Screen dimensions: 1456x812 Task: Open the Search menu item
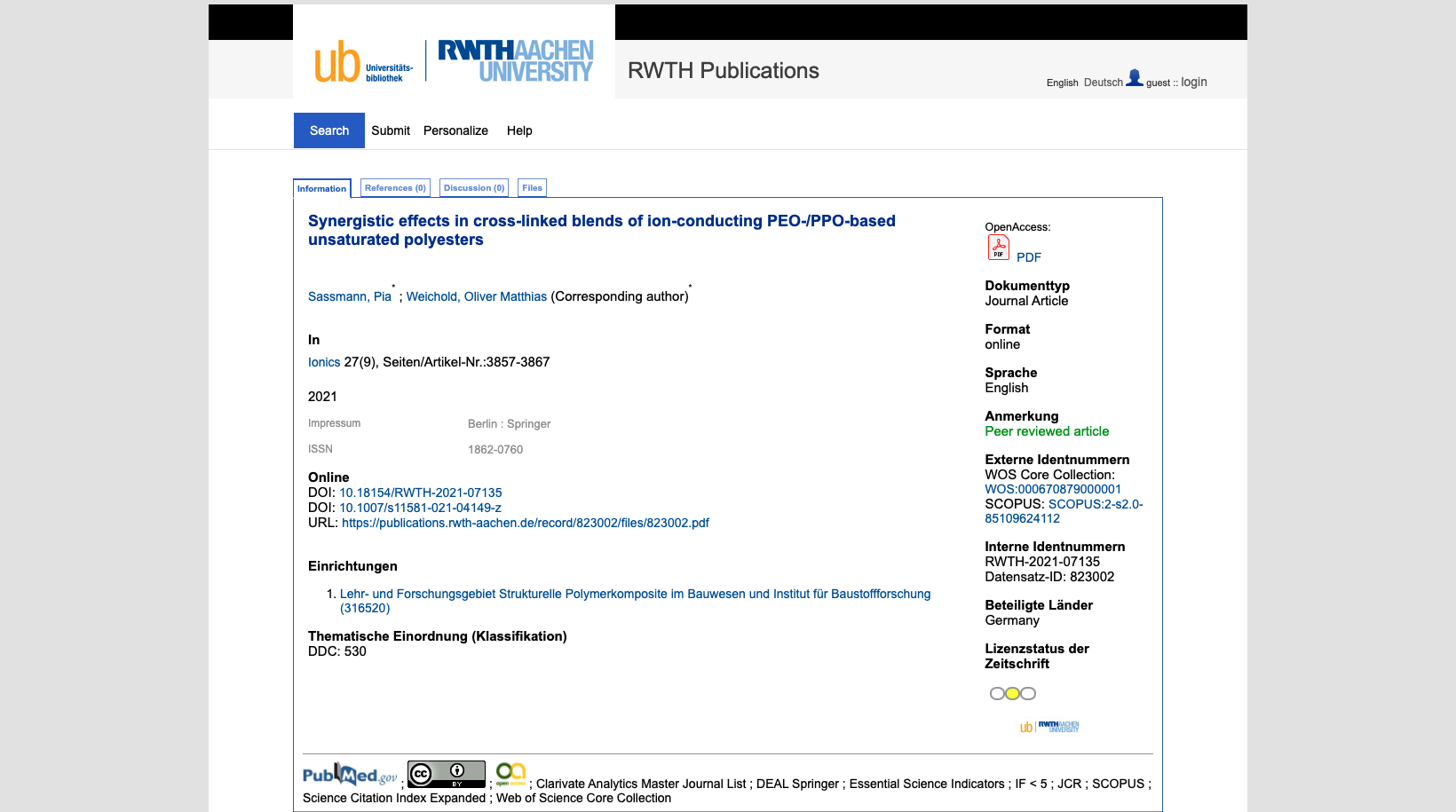coord(328,130)
